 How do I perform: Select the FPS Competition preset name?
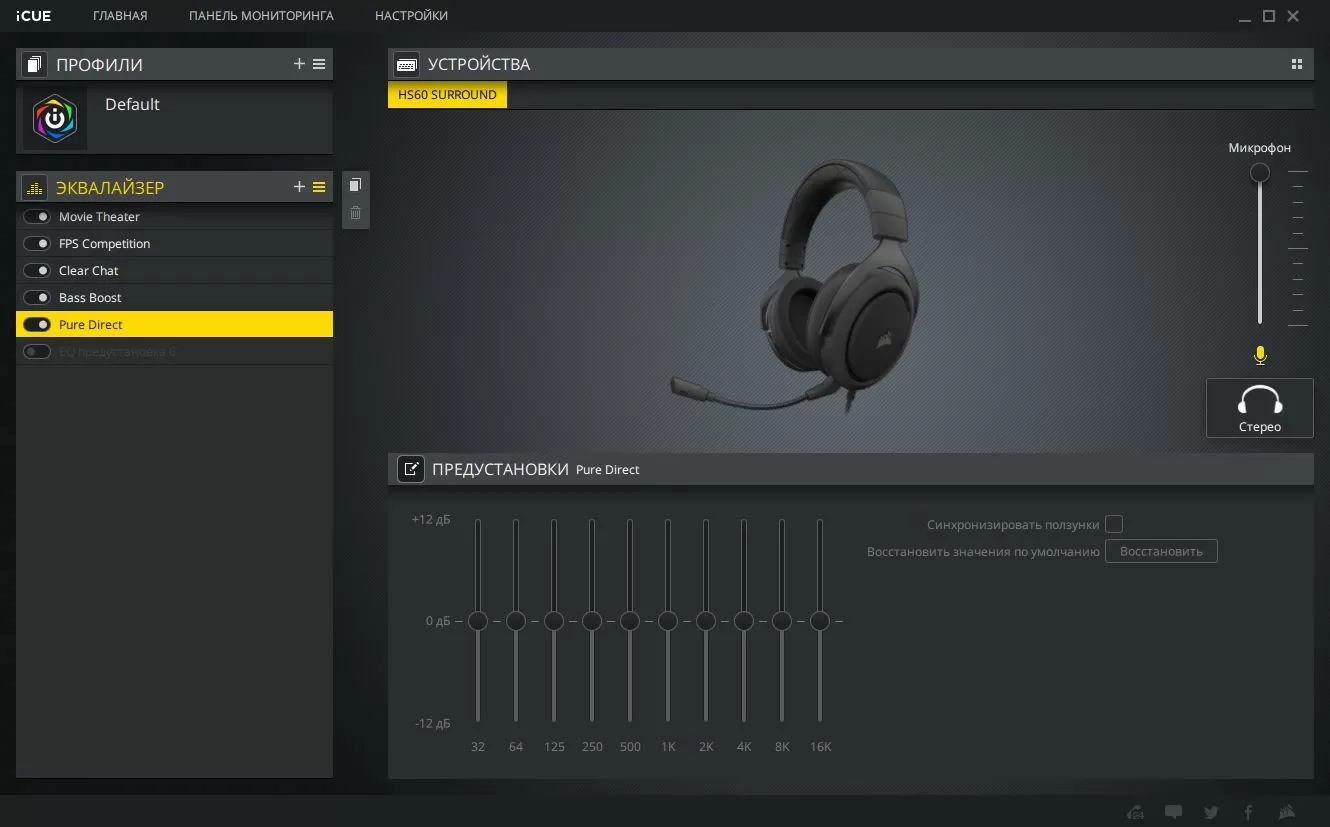pyautogui.click(x=104, y=244)
